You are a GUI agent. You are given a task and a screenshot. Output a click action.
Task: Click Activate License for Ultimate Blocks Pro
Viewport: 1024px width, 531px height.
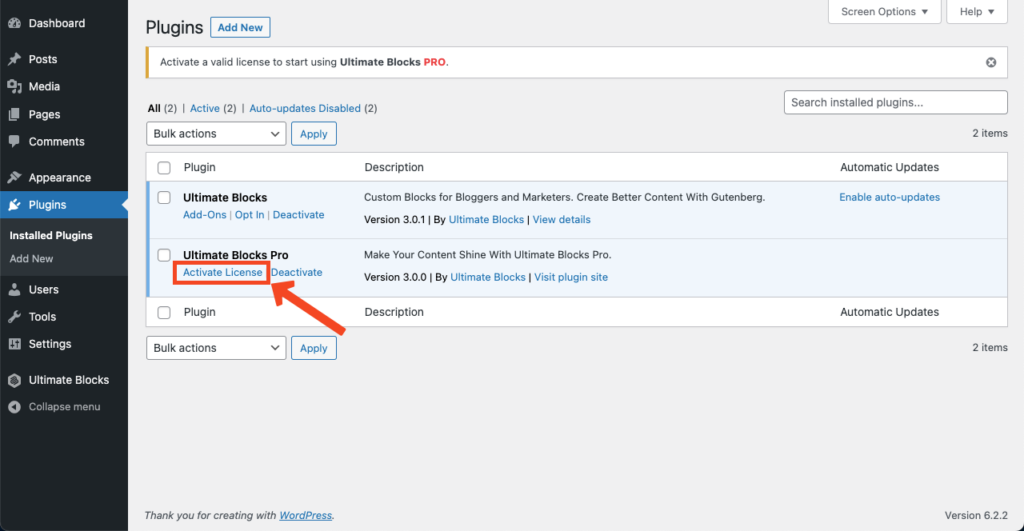(222, 272)
